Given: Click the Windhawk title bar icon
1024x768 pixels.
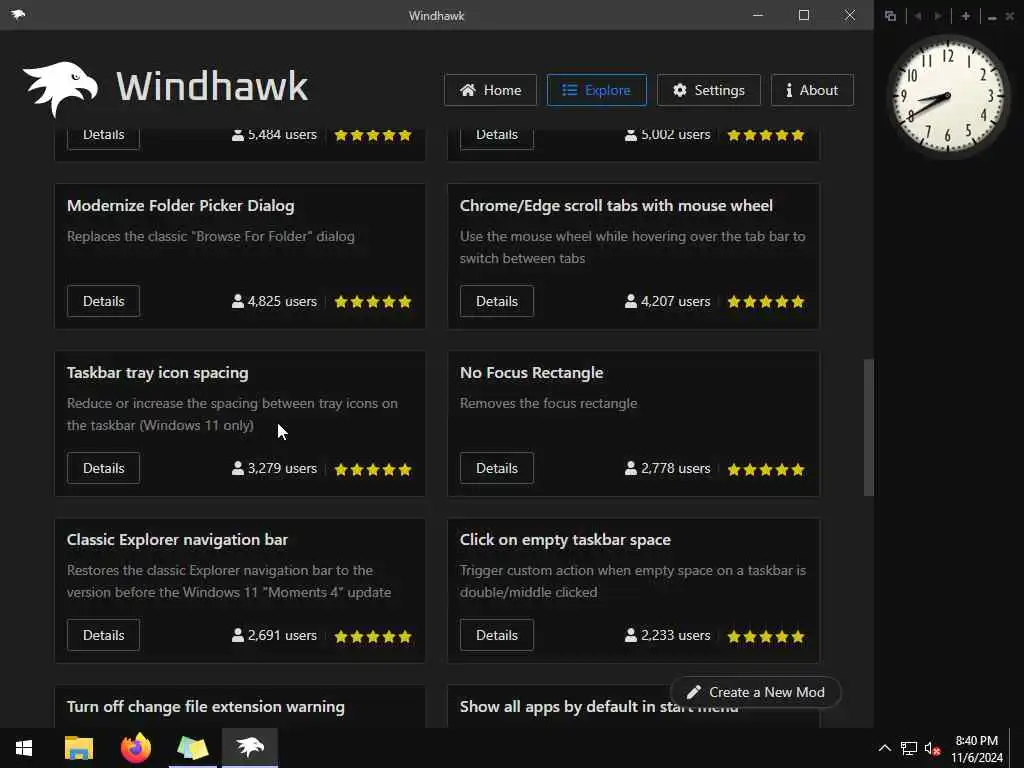Looking at the screenshot, I should click(18, 14).
